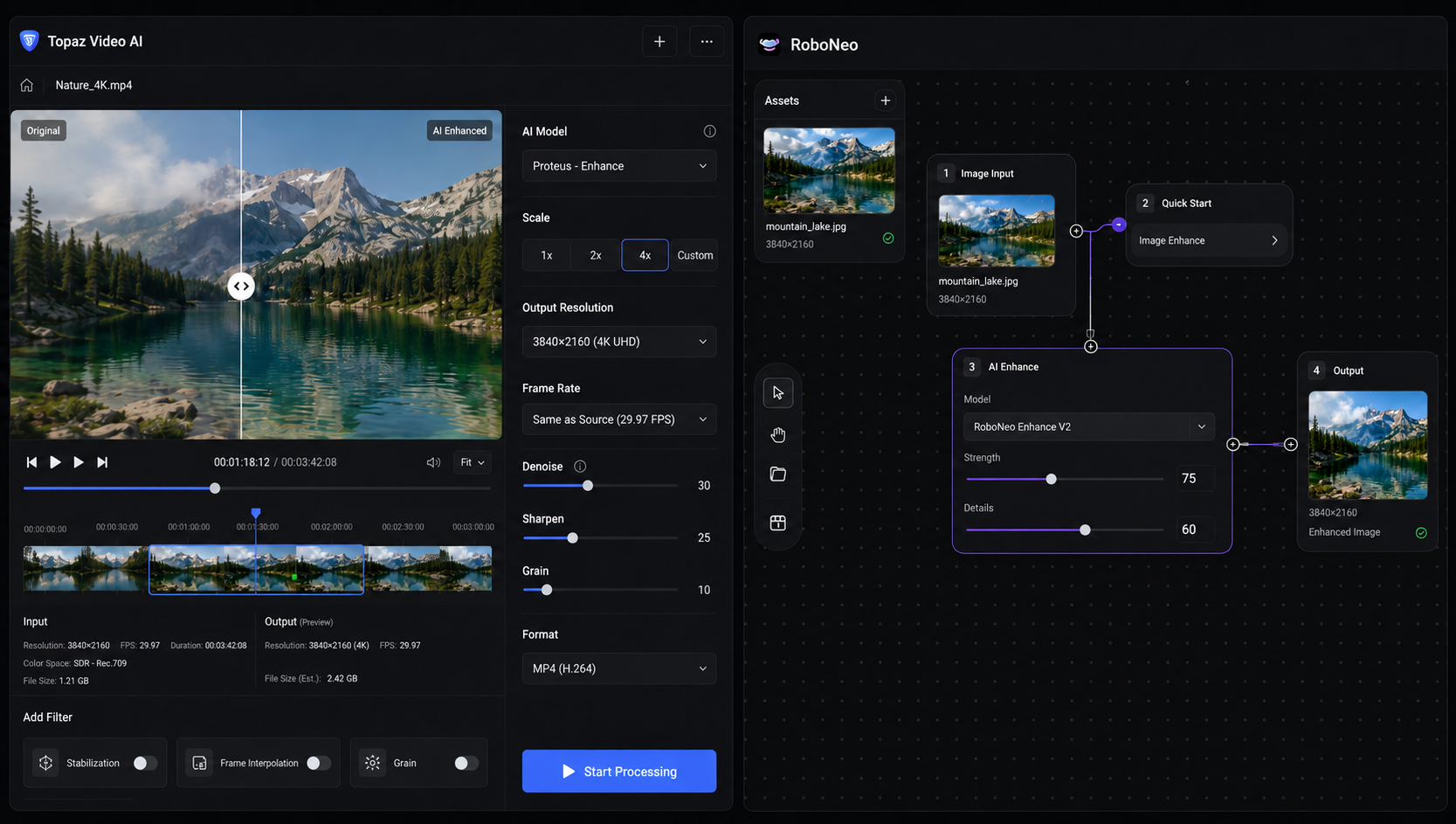Image resolution: width=1456 pixels, height=824 pixels.
Task: Click the Grain filter sun icon
Action: click(372, 763)
